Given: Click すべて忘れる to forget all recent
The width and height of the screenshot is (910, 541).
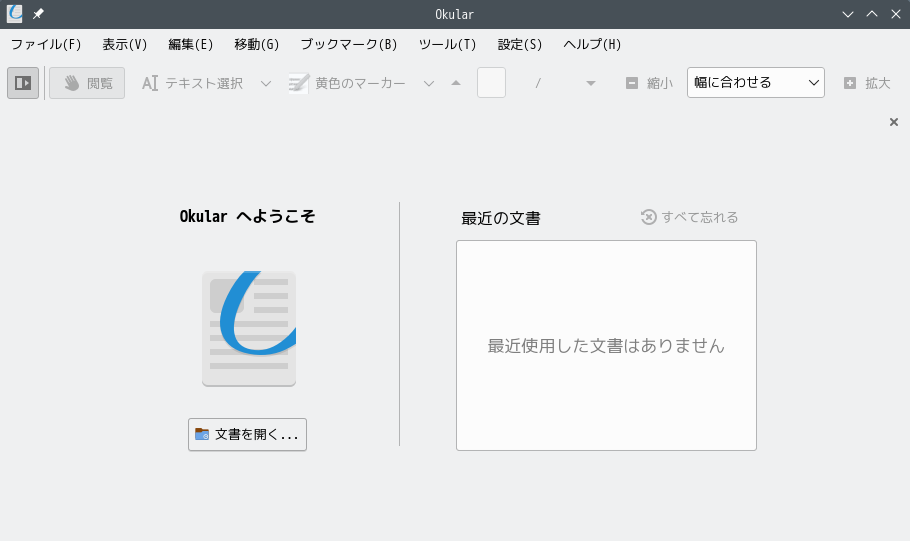Looking at the screenshot, I should pyautogui.click(x=689, y=217).
